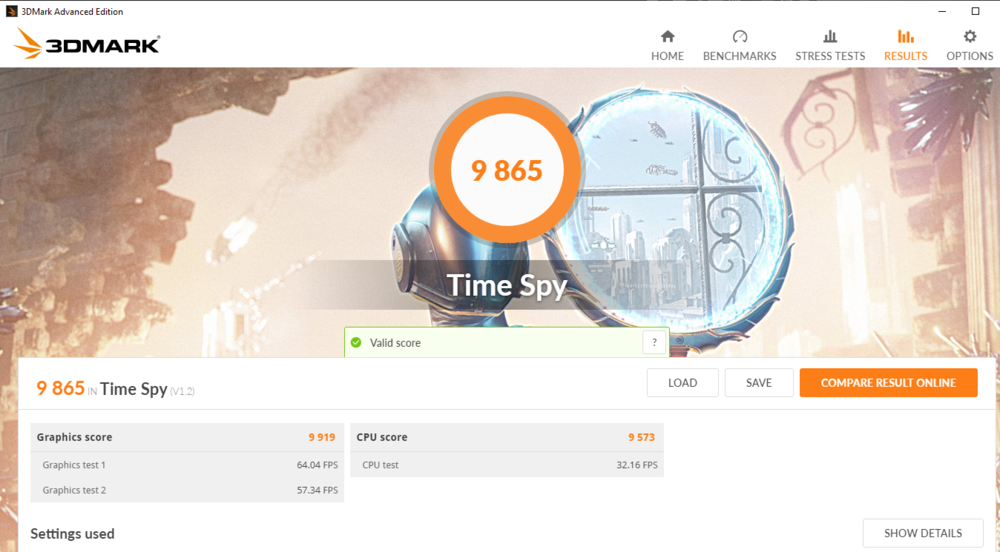Open the Options gear icon
The width and height of the screenshot is (1000, 552).
969,37
